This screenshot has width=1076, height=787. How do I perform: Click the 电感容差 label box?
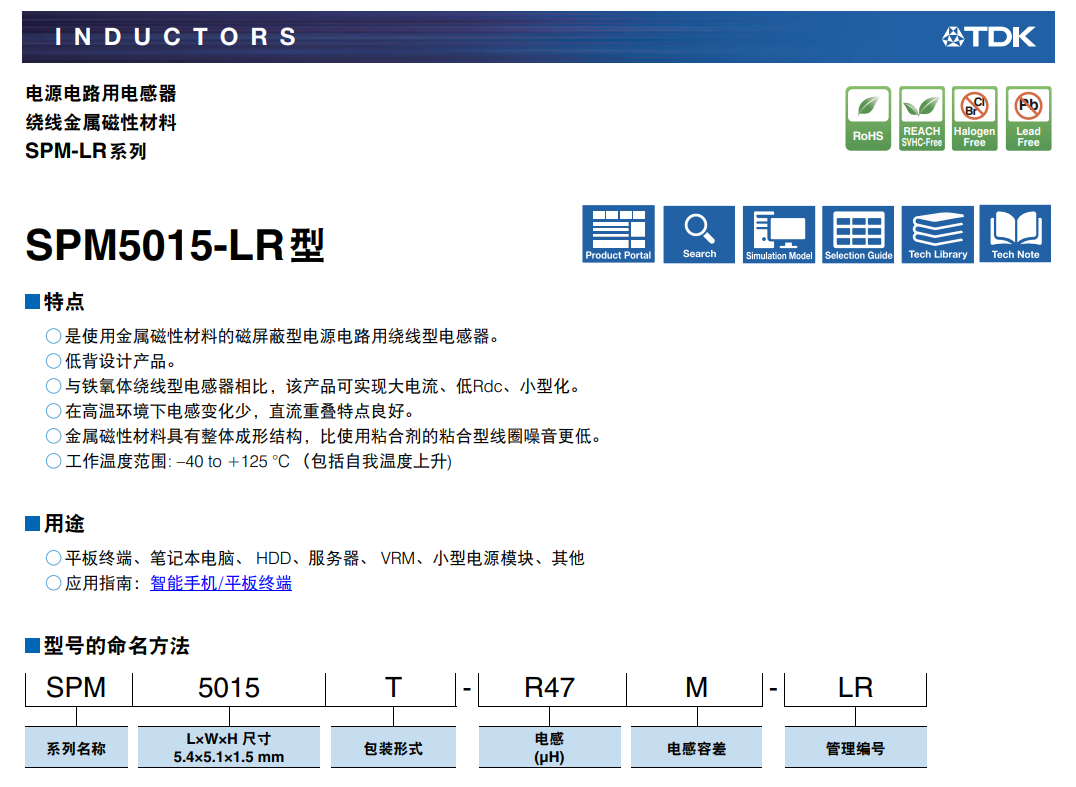click(697, 747)
